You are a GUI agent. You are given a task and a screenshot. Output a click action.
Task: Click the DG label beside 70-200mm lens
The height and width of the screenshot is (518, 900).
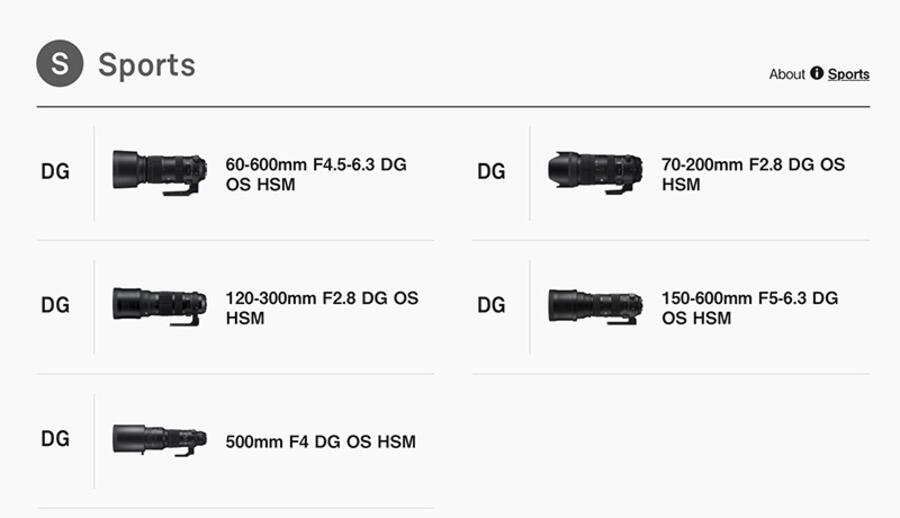[x=491, y=172]
